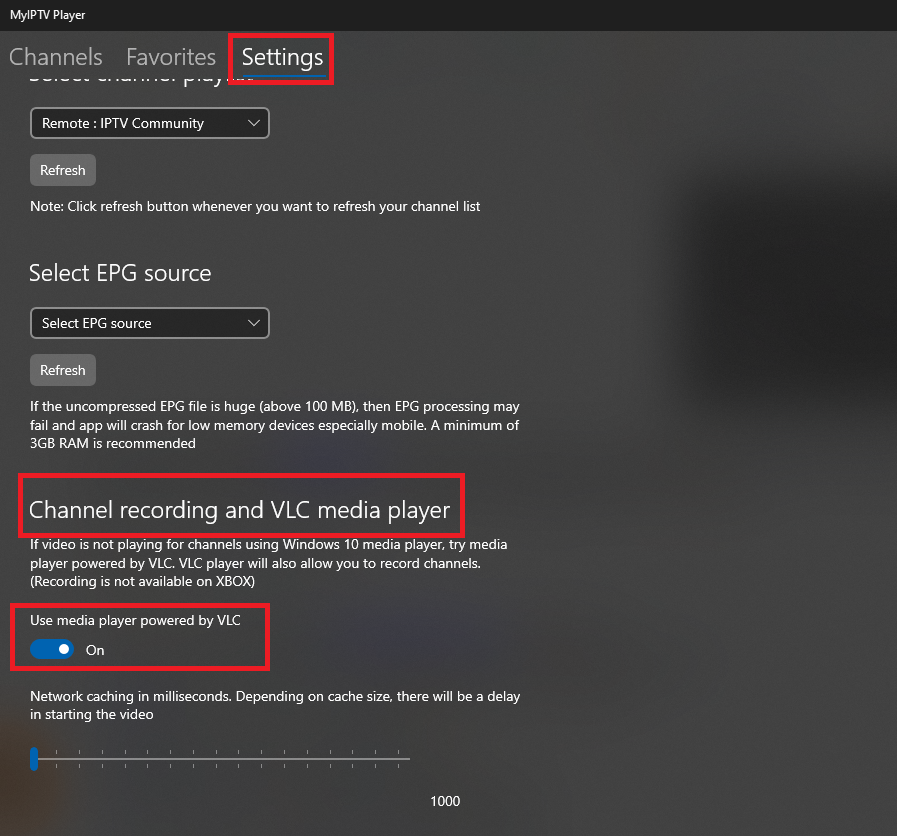Expand the Select EPG source dropdown

tap(150, 323)
